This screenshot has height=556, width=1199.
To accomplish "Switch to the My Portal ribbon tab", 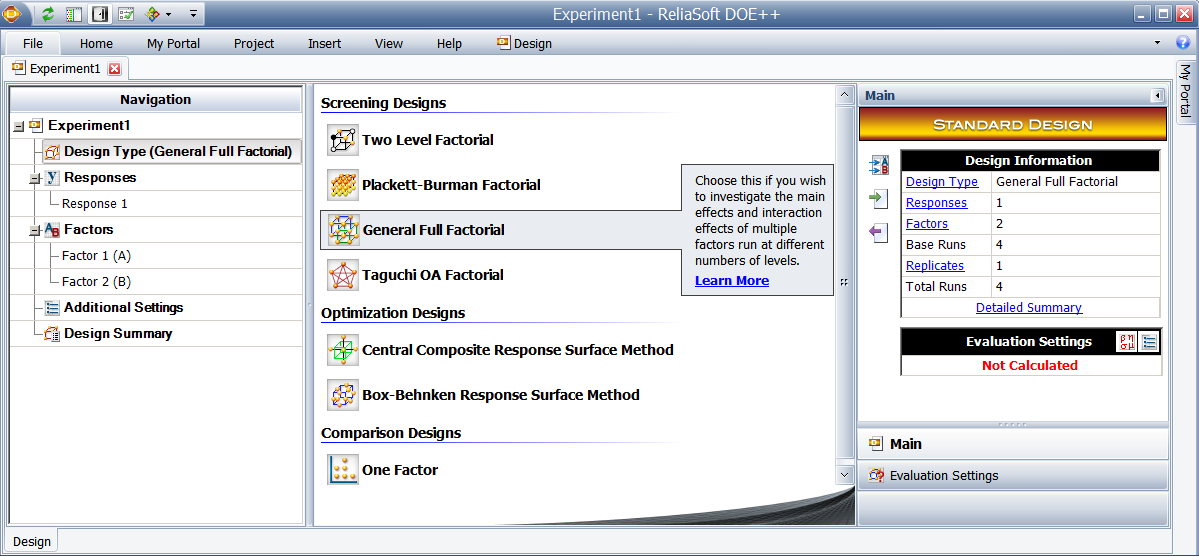I will click(x=174, y=44).
